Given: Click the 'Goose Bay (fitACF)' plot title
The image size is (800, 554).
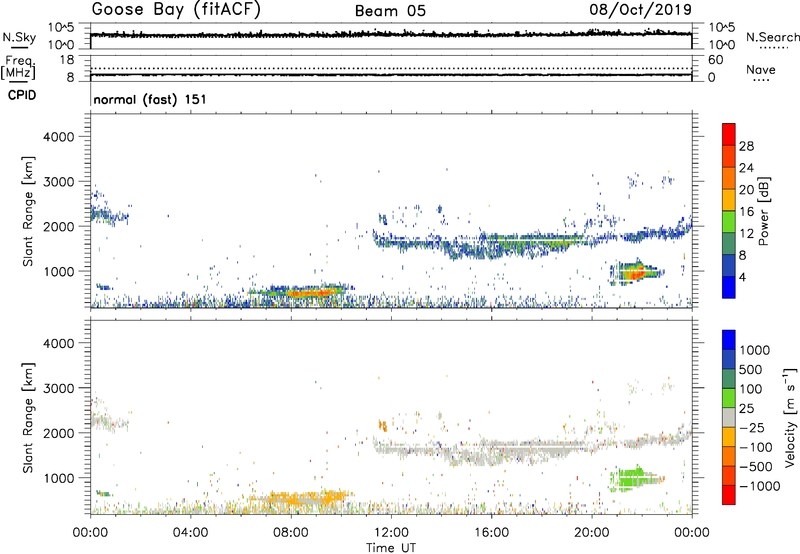Looking at the screenshot, I should click(x=176, y=10).
